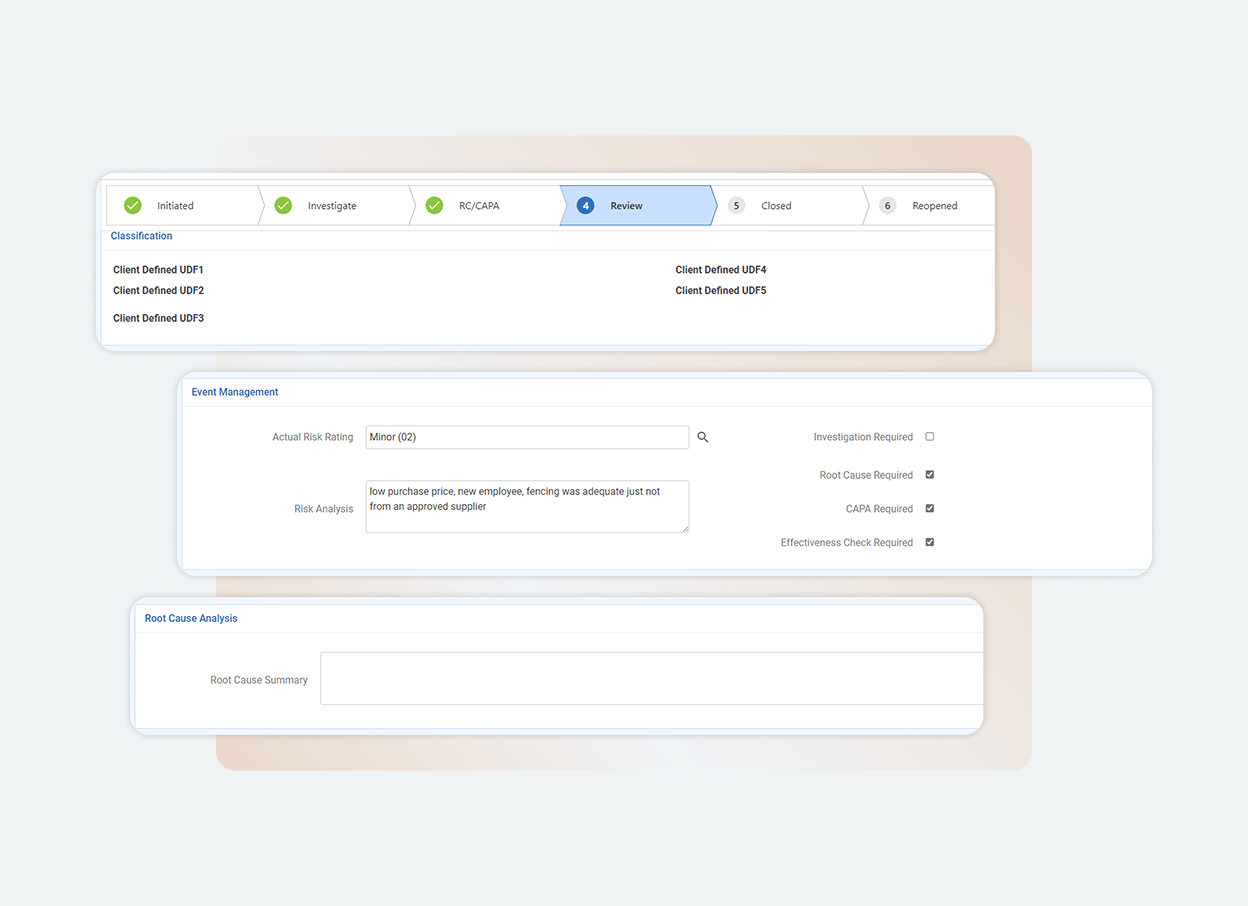Switch to the Closed workflow stage

coord(776,205)
